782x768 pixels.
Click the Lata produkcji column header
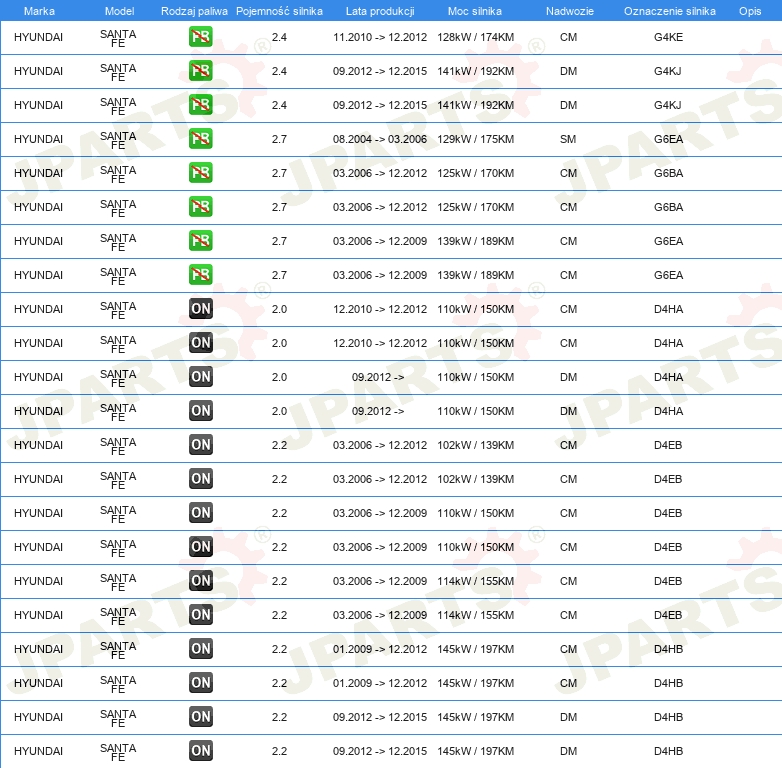pyautogui.click(x=380, y=11)
